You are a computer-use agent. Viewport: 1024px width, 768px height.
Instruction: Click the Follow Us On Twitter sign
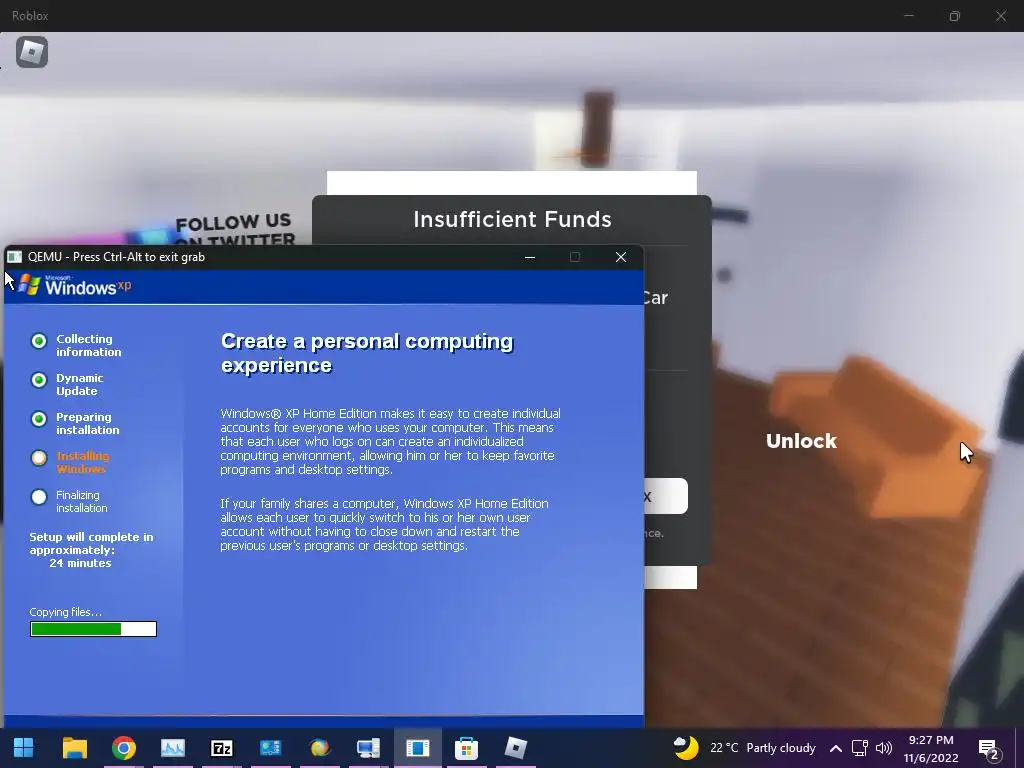tap(234, 229)
